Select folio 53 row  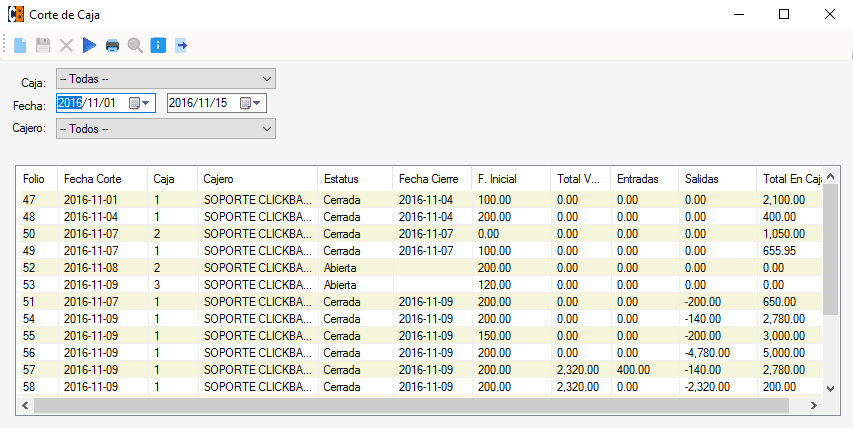(421, 284)
